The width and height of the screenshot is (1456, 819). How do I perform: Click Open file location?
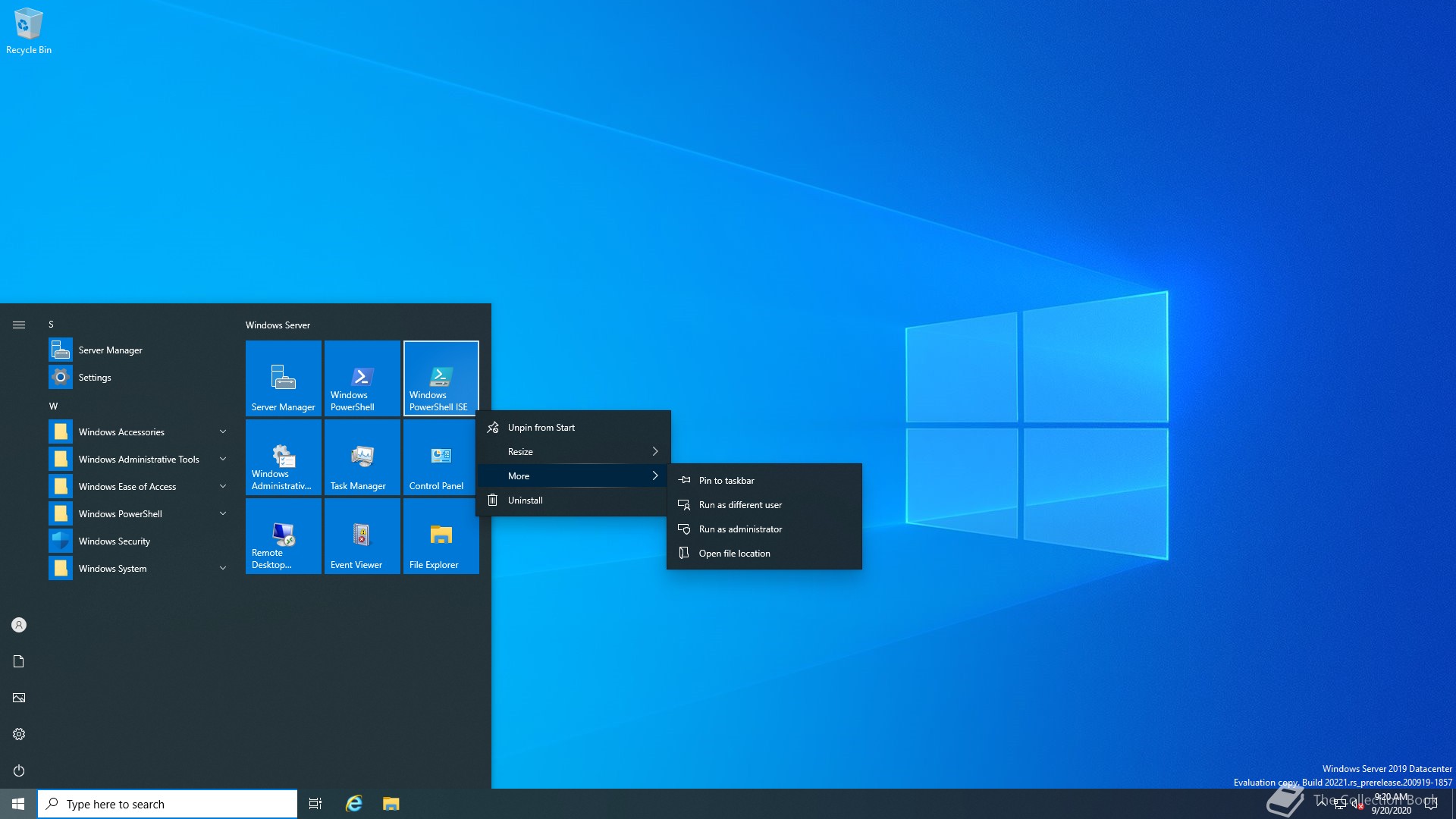(x=734, y=554)
